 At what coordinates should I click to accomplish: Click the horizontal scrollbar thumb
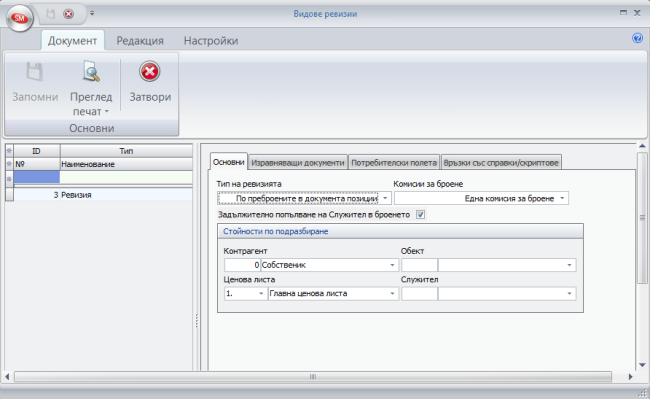(313, 377)
